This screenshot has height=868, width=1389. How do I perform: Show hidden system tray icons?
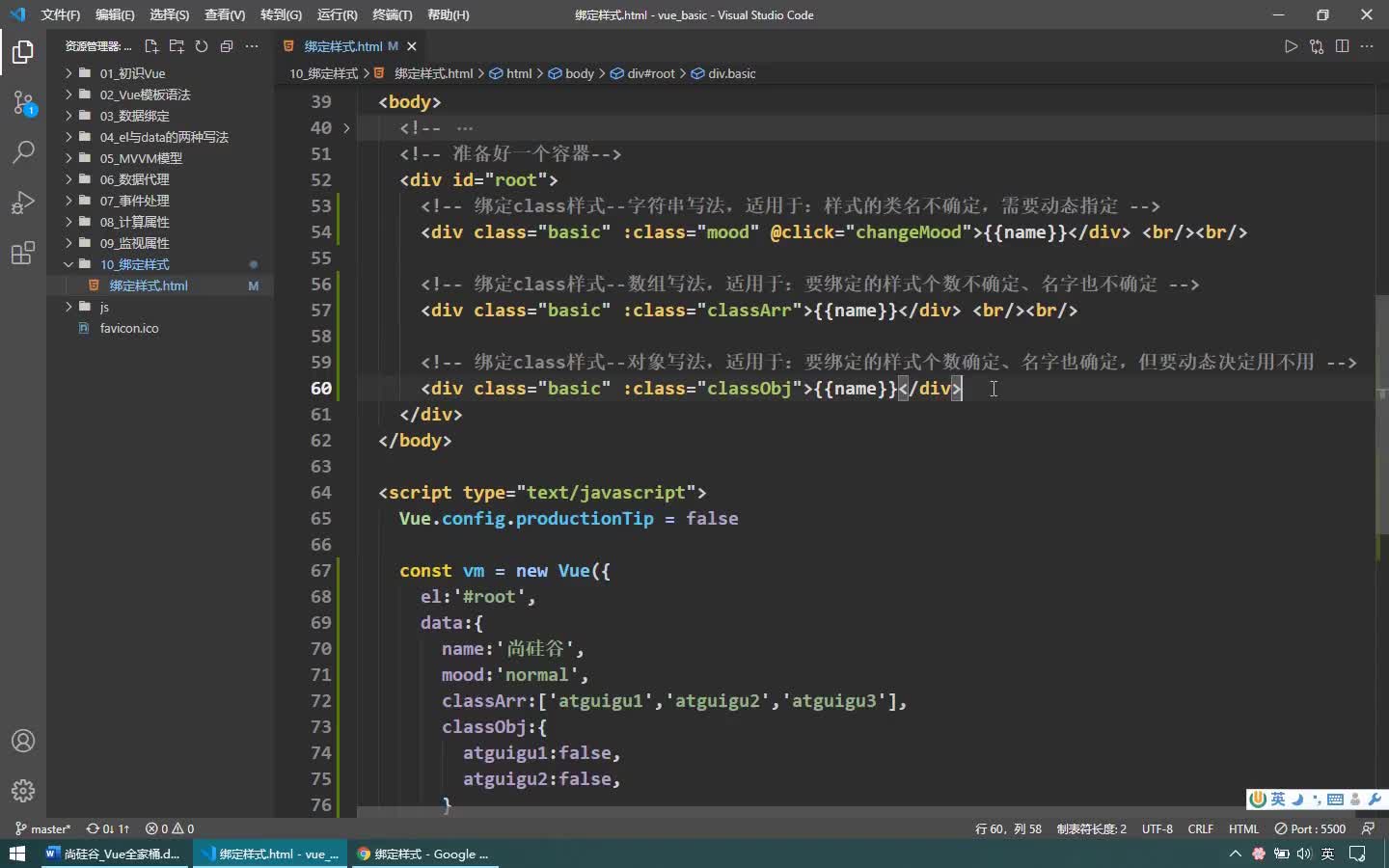point(1236,854)
